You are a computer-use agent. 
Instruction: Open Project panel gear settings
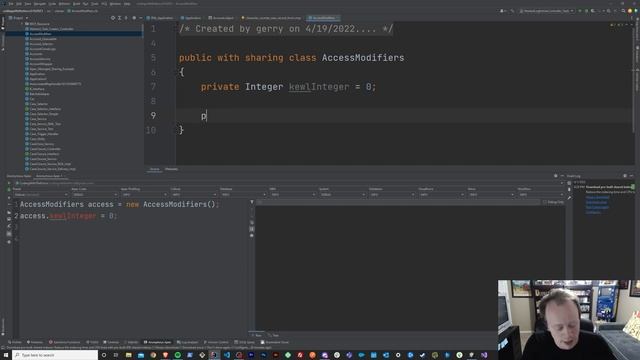pyautogui.click(x=134, y=18)
